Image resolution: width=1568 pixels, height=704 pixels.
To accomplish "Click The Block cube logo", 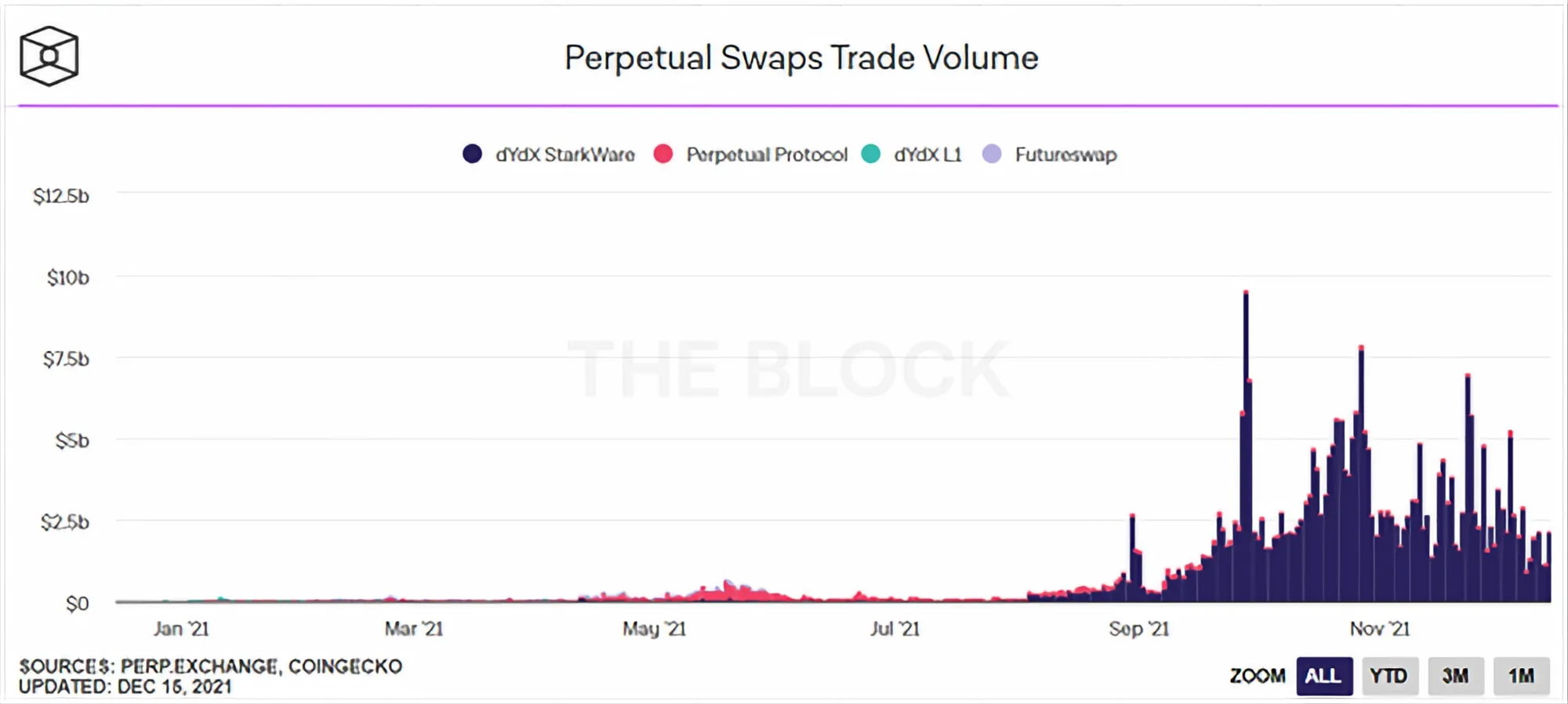I will (49, 56).
